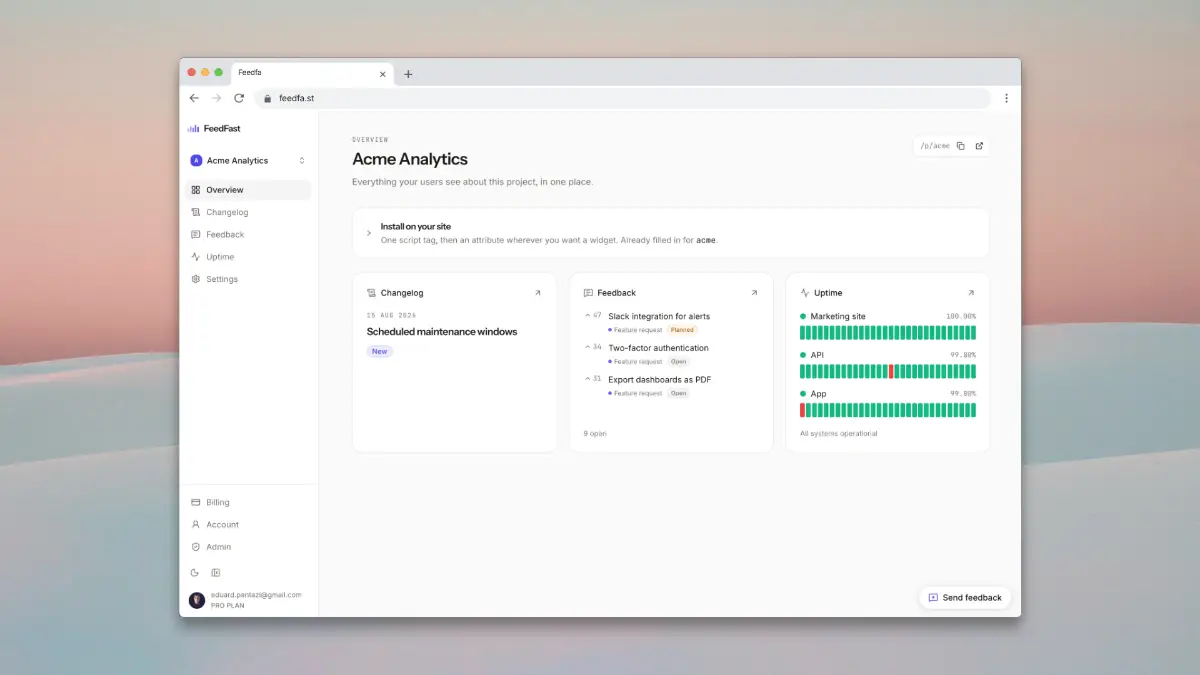1200x675 pixels.
Task: Go to Feedback in the sidebar
Action: click(248, 234)
